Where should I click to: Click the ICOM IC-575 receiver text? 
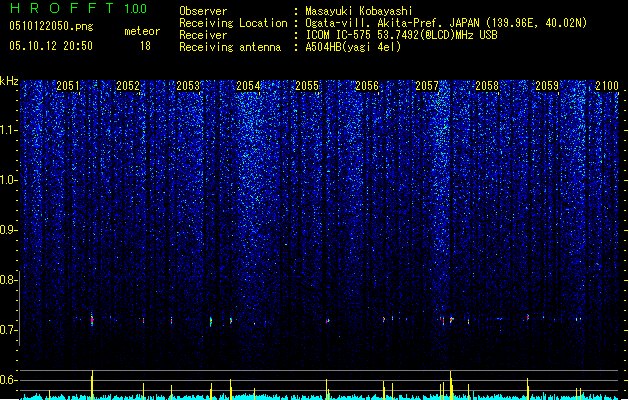[402, 35]
